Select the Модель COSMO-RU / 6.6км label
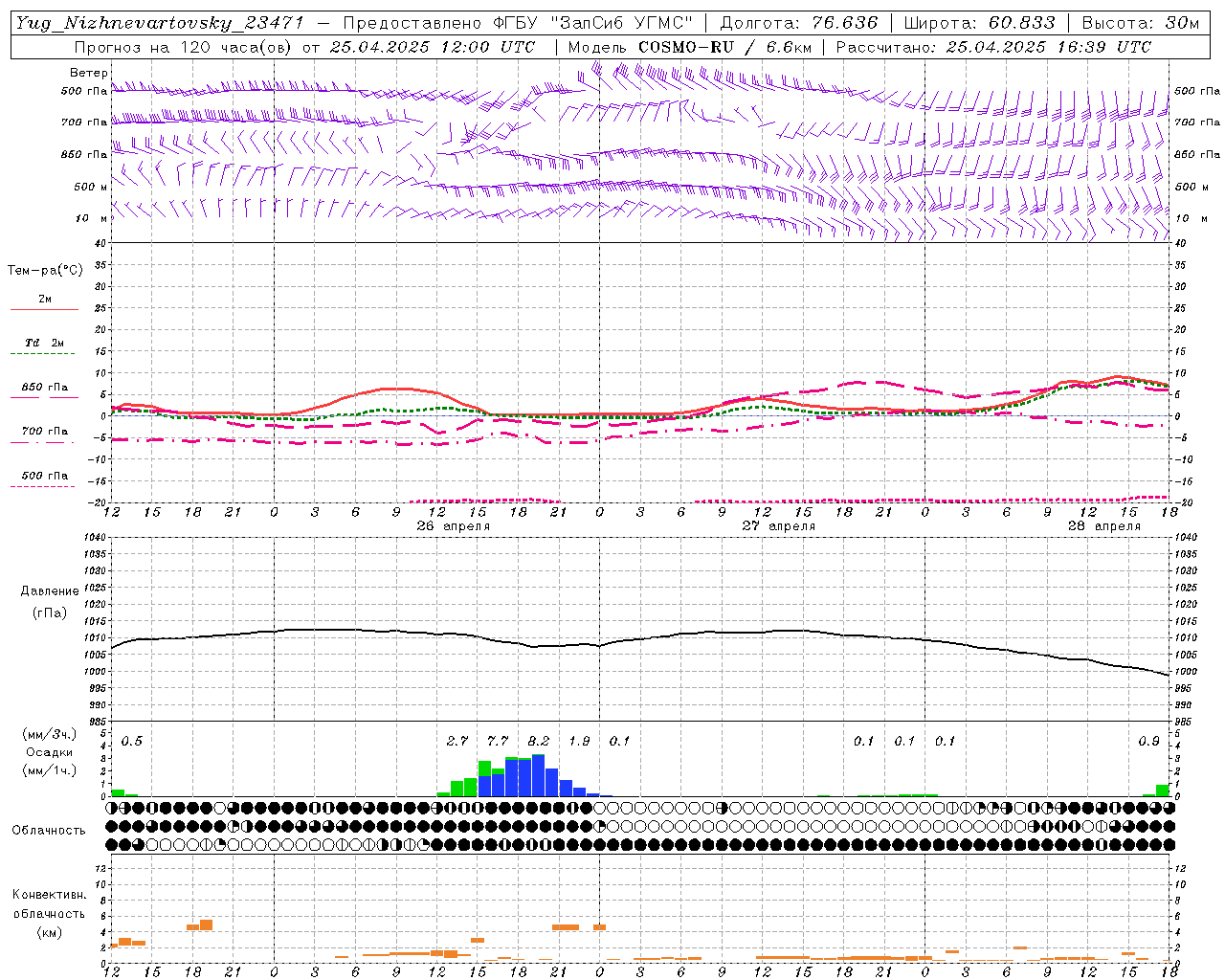 pos(689,47)
